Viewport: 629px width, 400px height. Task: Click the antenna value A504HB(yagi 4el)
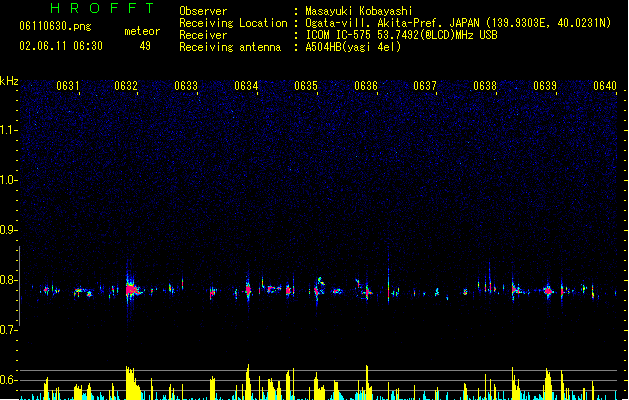(x=353, y=47)
